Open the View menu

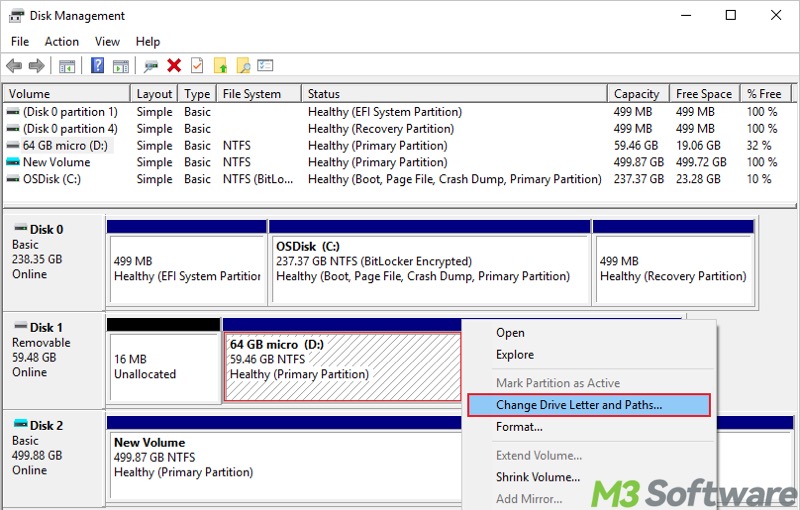tap(107, 41)
